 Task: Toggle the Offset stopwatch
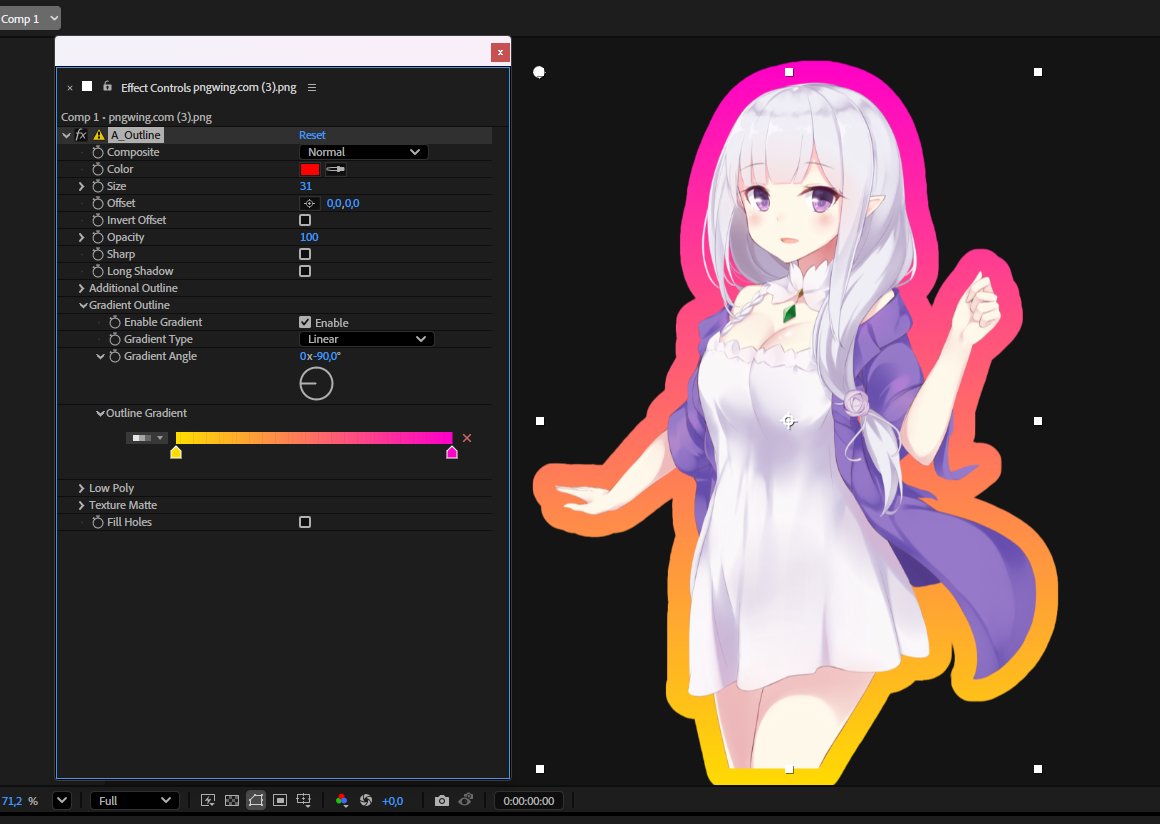coord(98,203)
